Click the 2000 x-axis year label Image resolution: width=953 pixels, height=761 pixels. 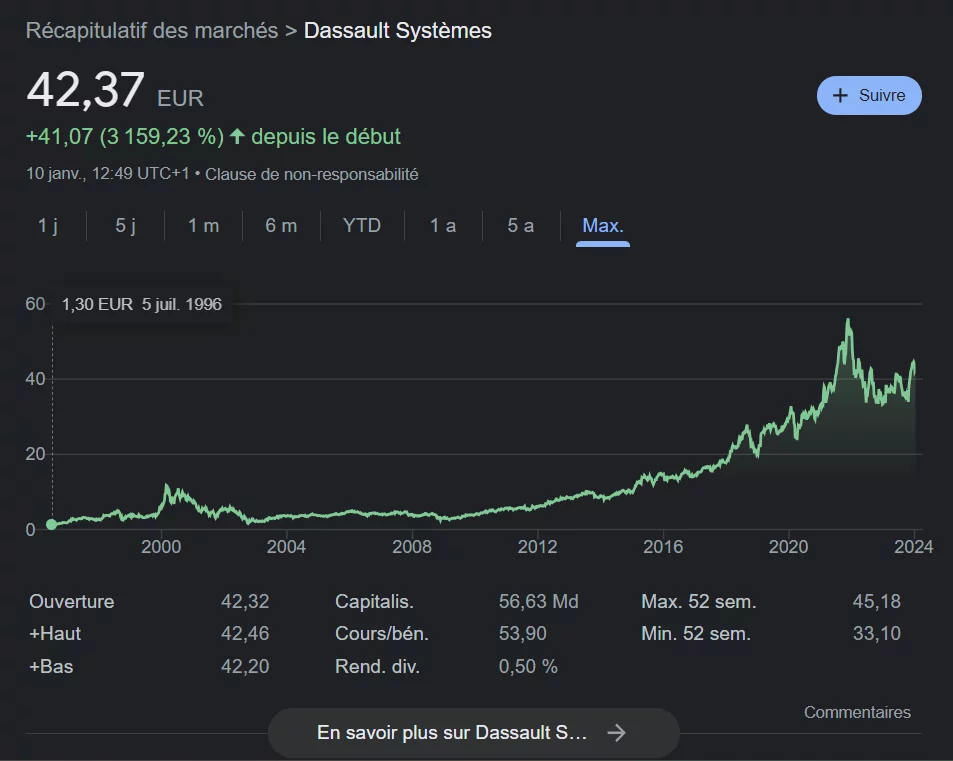[161, 546]
